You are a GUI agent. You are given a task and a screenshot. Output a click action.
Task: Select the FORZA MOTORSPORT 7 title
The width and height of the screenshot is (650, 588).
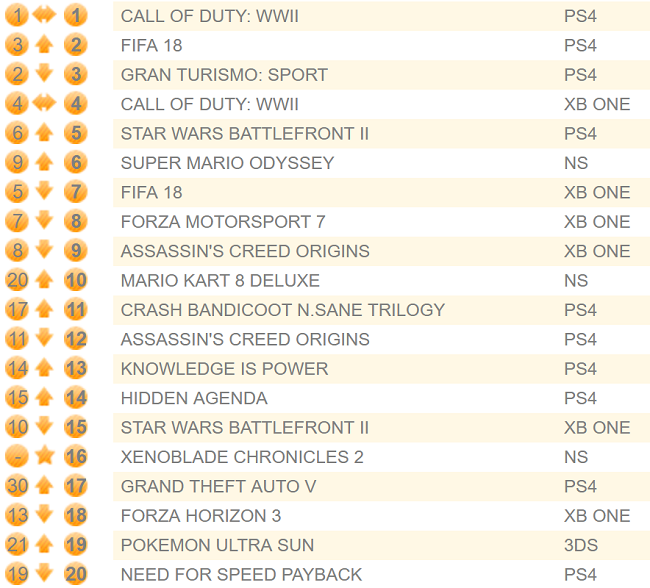(223, 222)
